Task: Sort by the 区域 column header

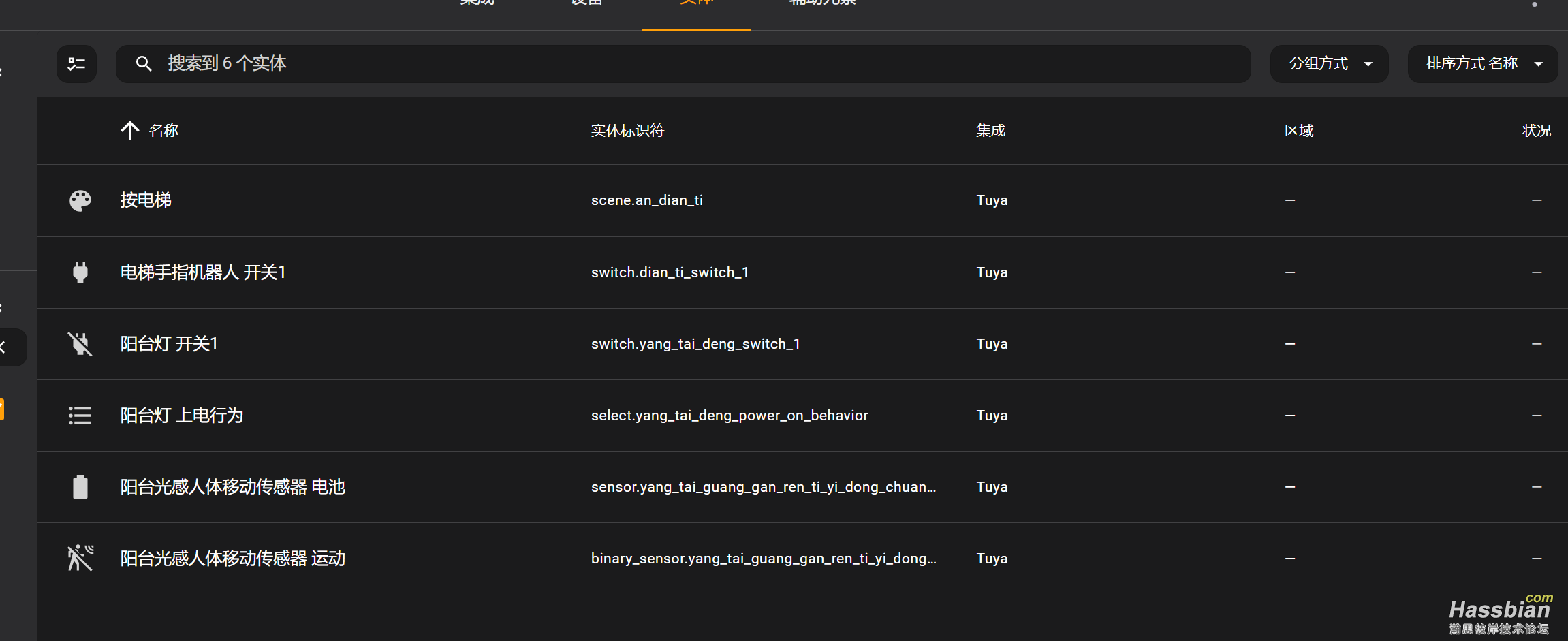Action: pos(1299,130)
